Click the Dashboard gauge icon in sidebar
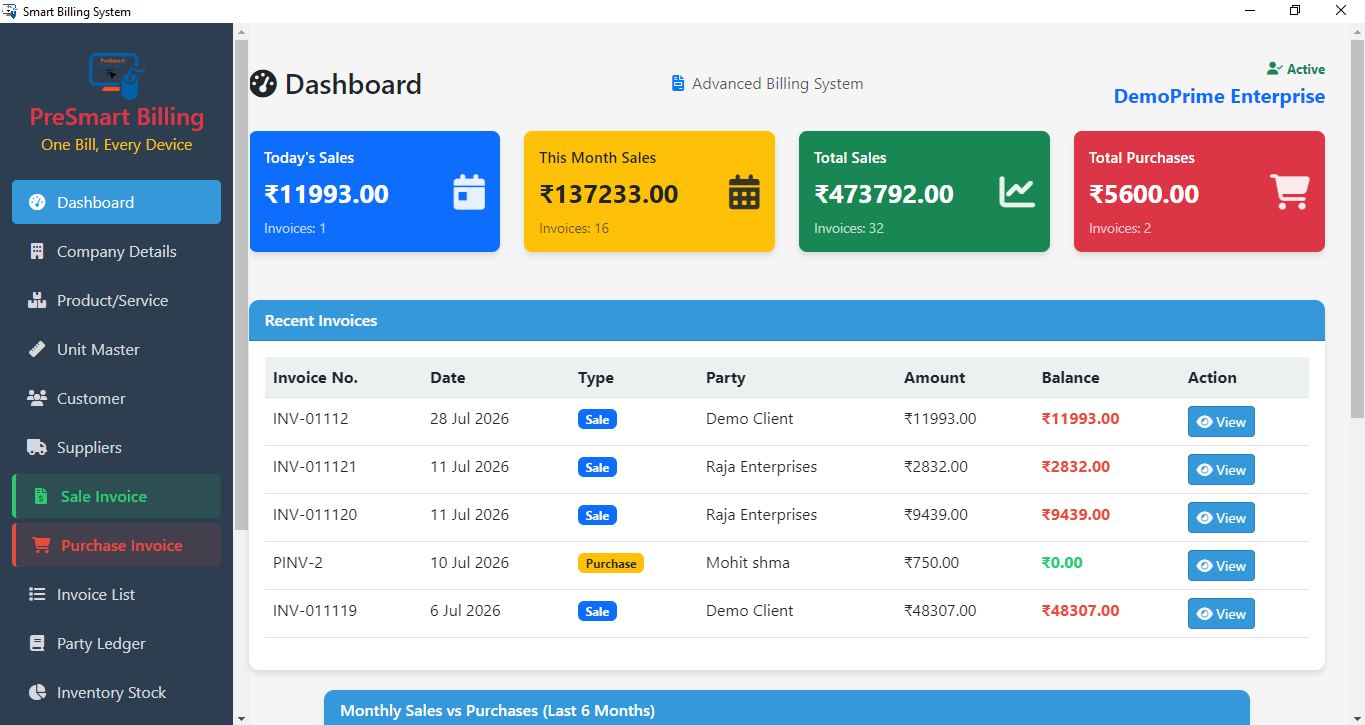Viewport: 1365px width, 725px height. [x=37, y=202]
